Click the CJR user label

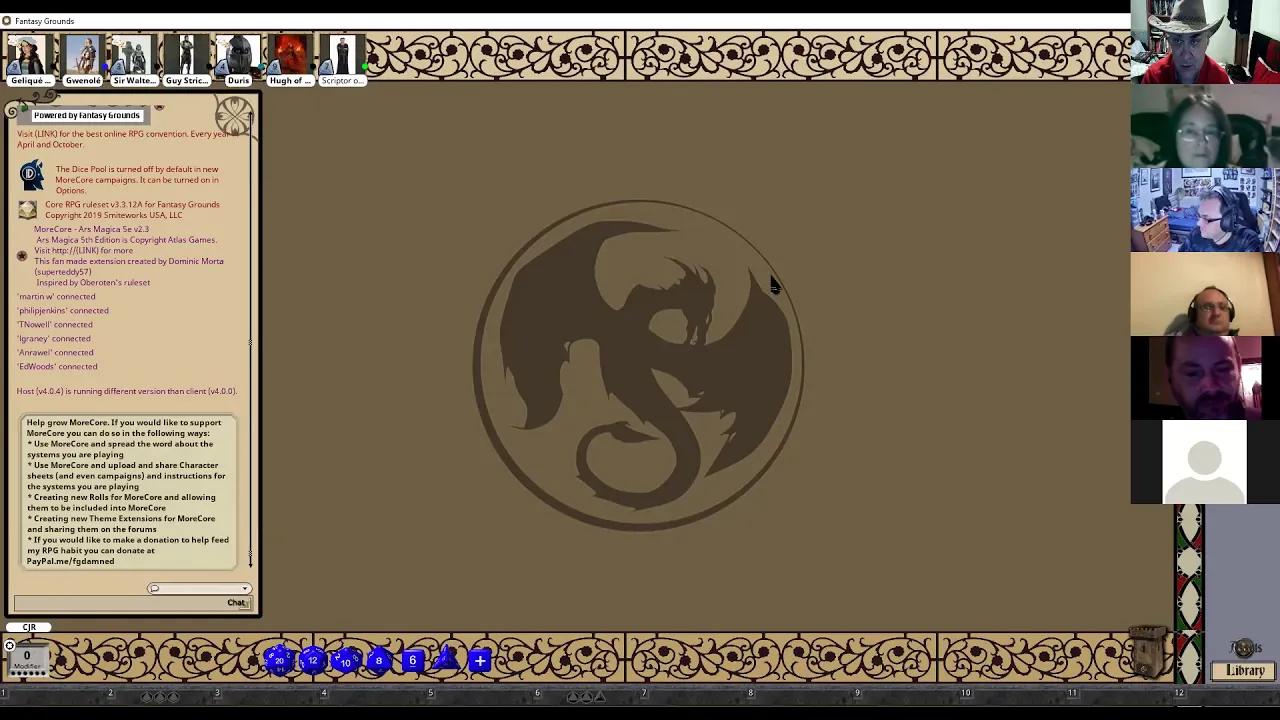click(x=29, y=627)
